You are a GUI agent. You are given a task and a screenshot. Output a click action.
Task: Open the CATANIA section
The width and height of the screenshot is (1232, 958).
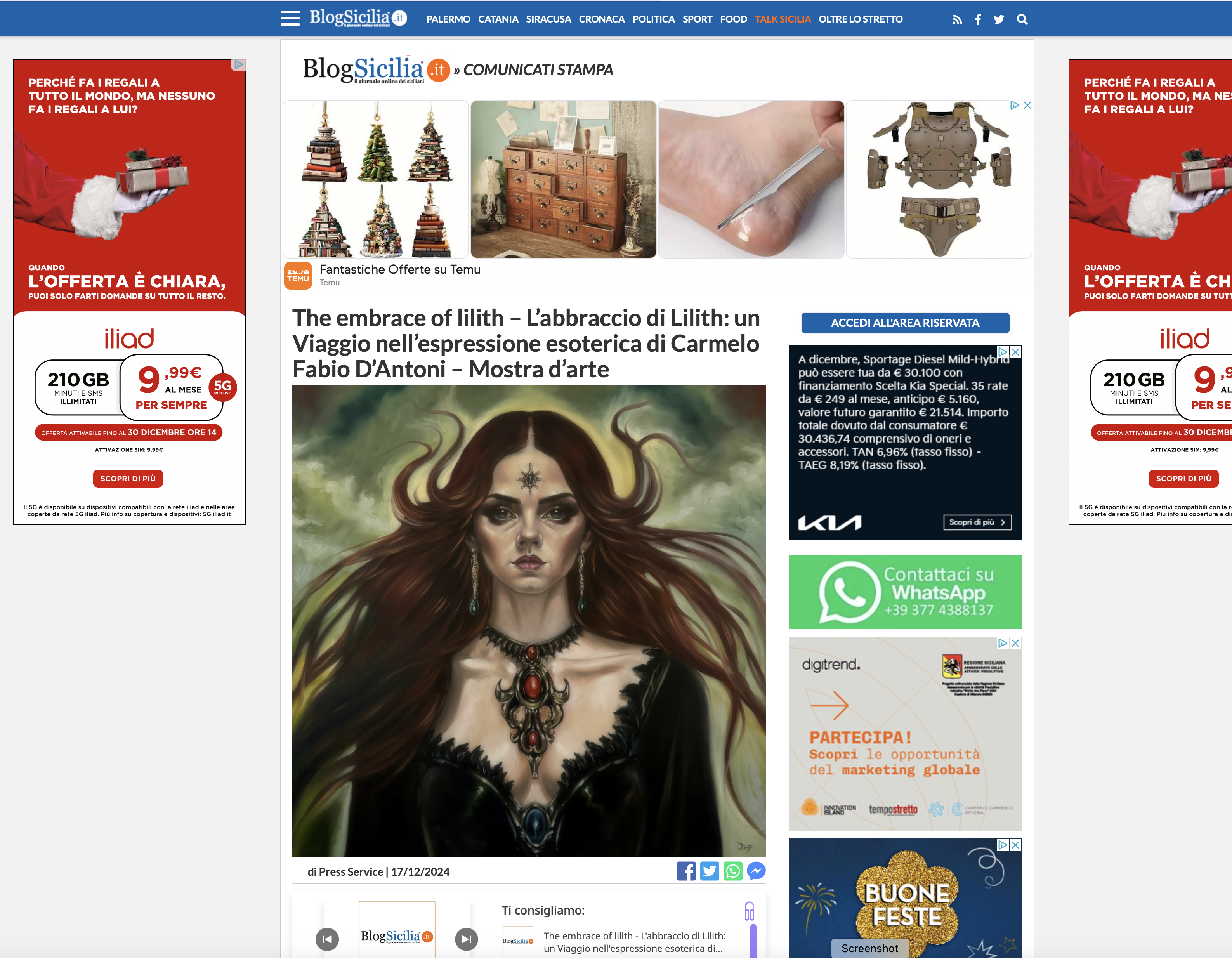click(x=498, y=19)
